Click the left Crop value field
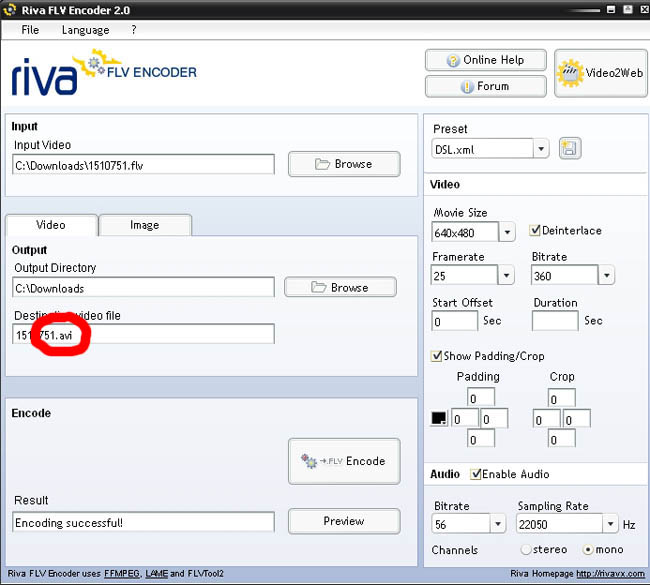 pos(546,419)
